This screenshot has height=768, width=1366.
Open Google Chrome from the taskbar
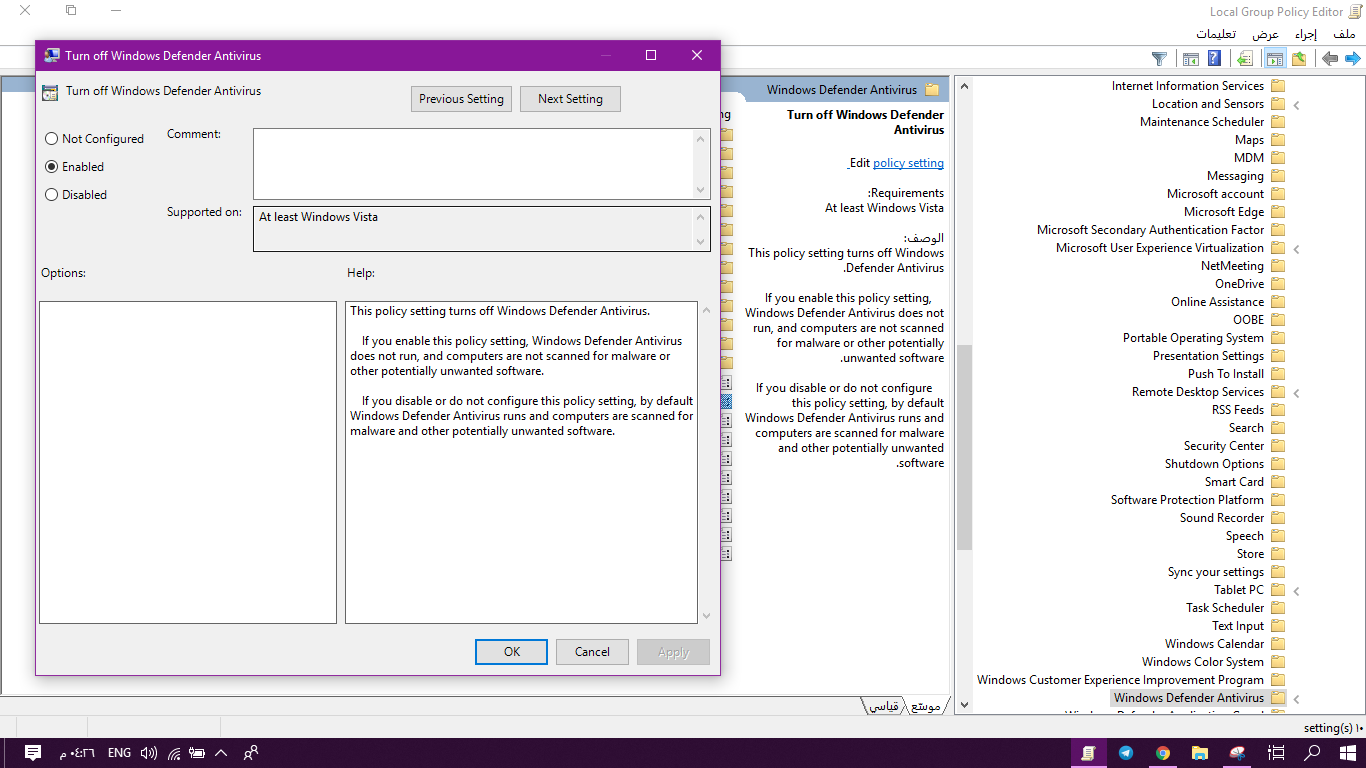(1163, 753)
